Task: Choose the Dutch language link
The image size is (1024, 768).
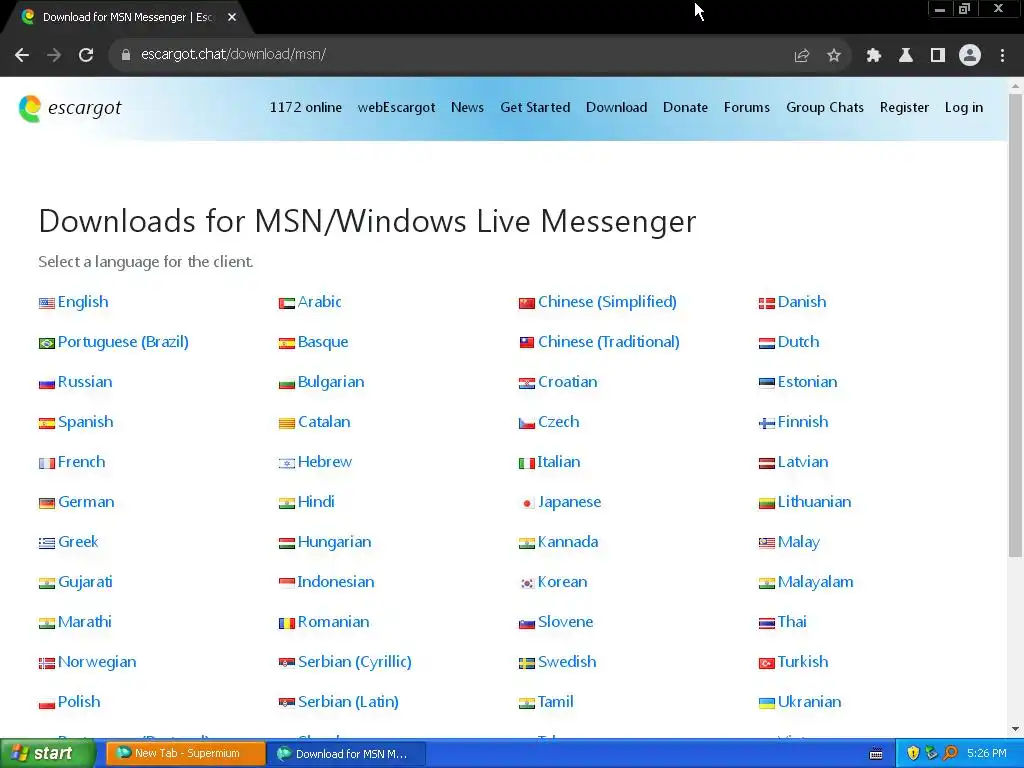Action: tap(799, 342)
